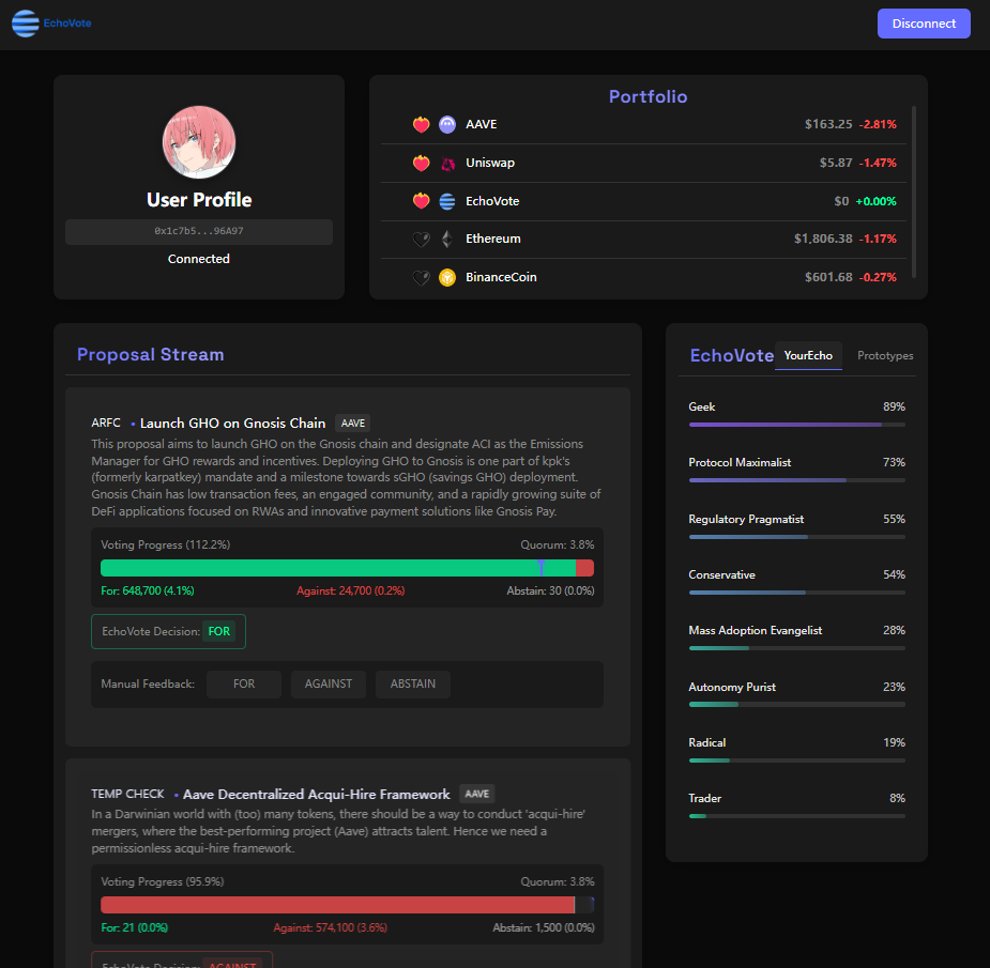Click the +0.00% change for EchoVote
The width and height of the screenshot is (990, 968).
coord(876,201)
